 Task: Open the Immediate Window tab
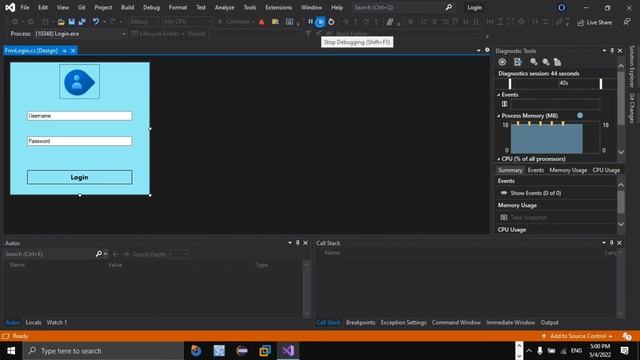click(511, 322)
